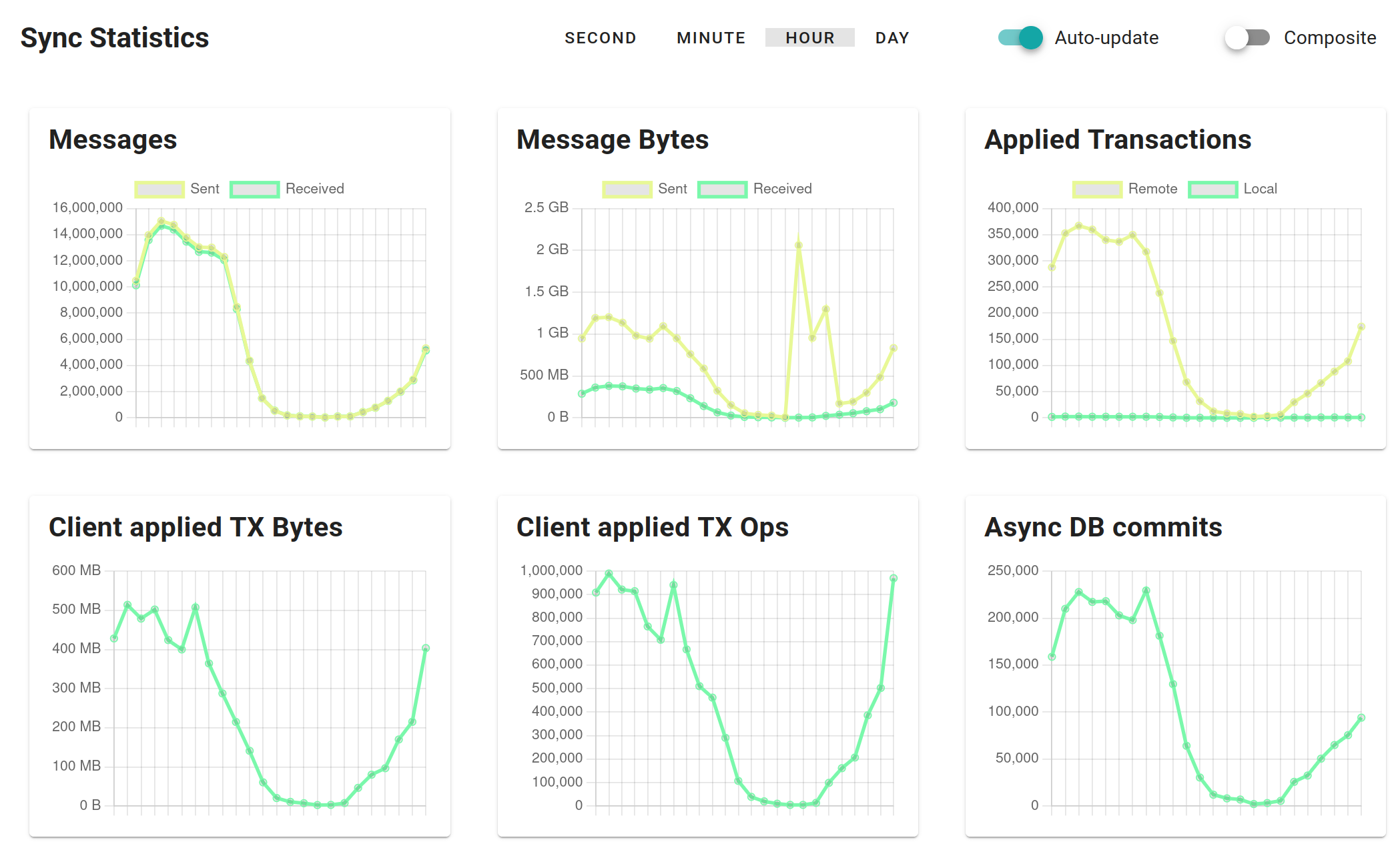Click the Message Bytes card title

[x=613, y=139]
